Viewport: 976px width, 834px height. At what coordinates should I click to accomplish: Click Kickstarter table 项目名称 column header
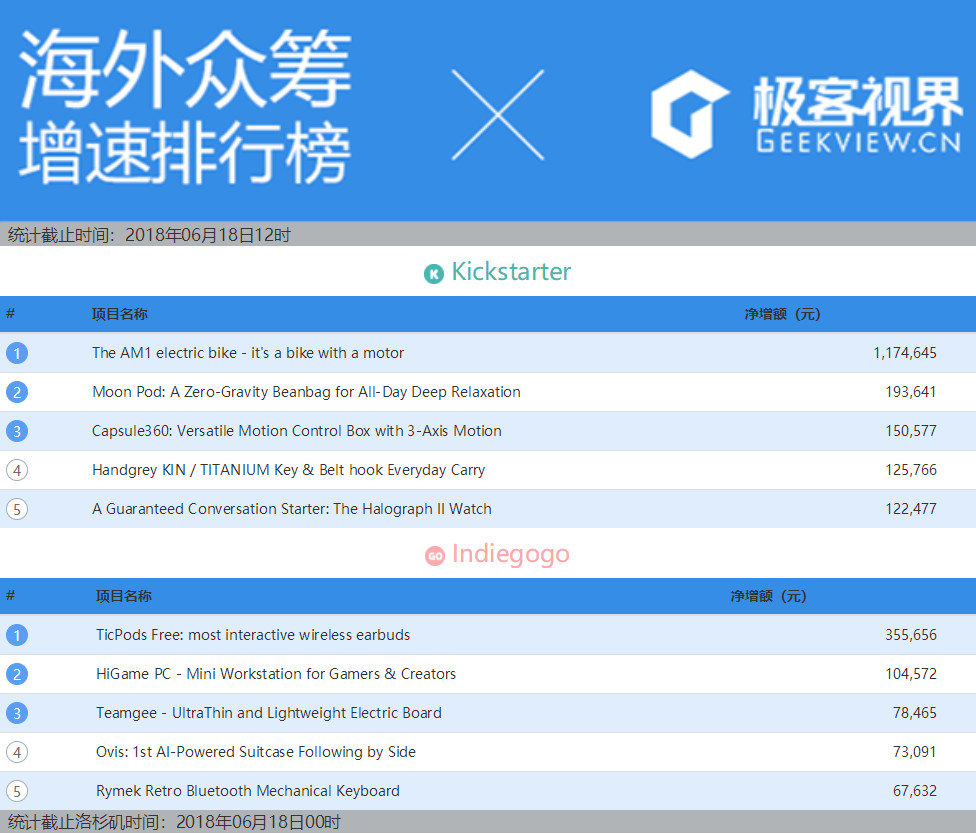click(x=120, y=314)
